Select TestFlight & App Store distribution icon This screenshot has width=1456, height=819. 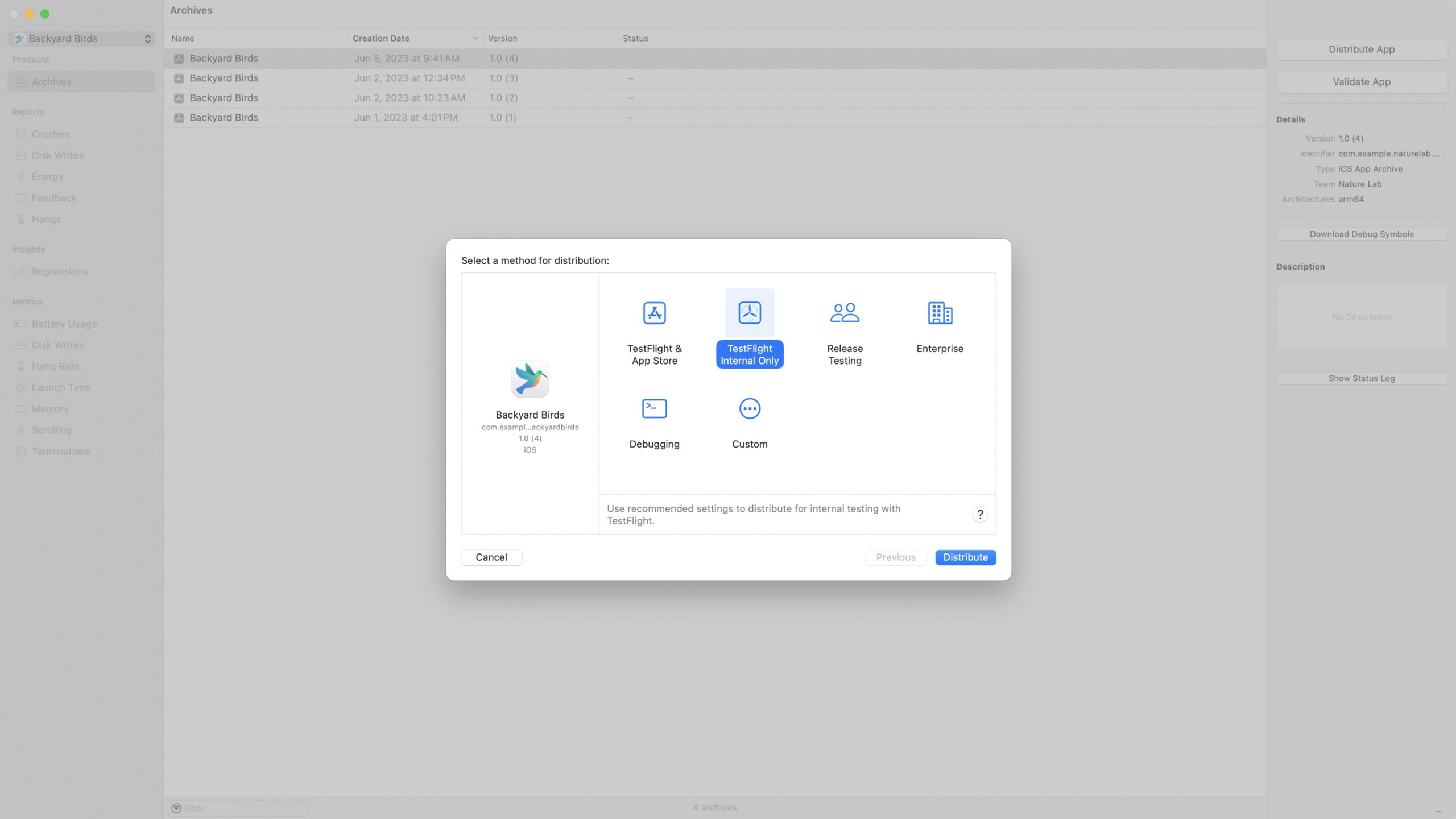coord(654,313)
